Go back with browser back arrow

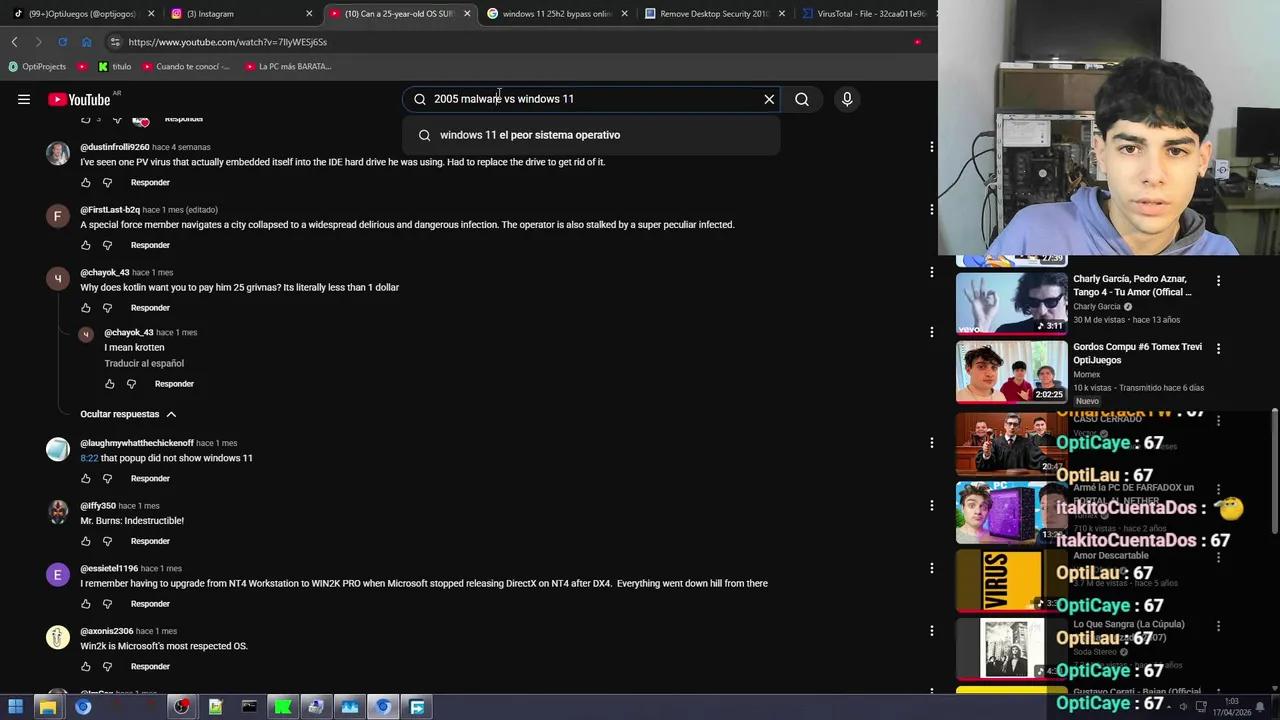(14, 42)
